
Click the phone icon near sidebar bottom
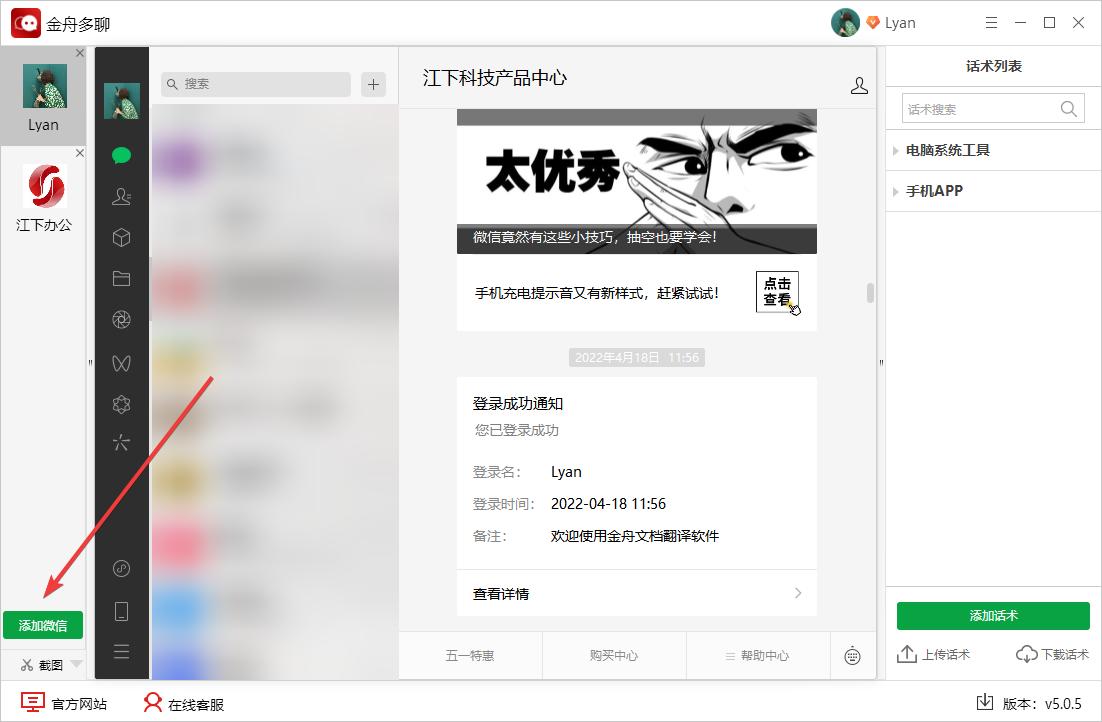(121, 610)
